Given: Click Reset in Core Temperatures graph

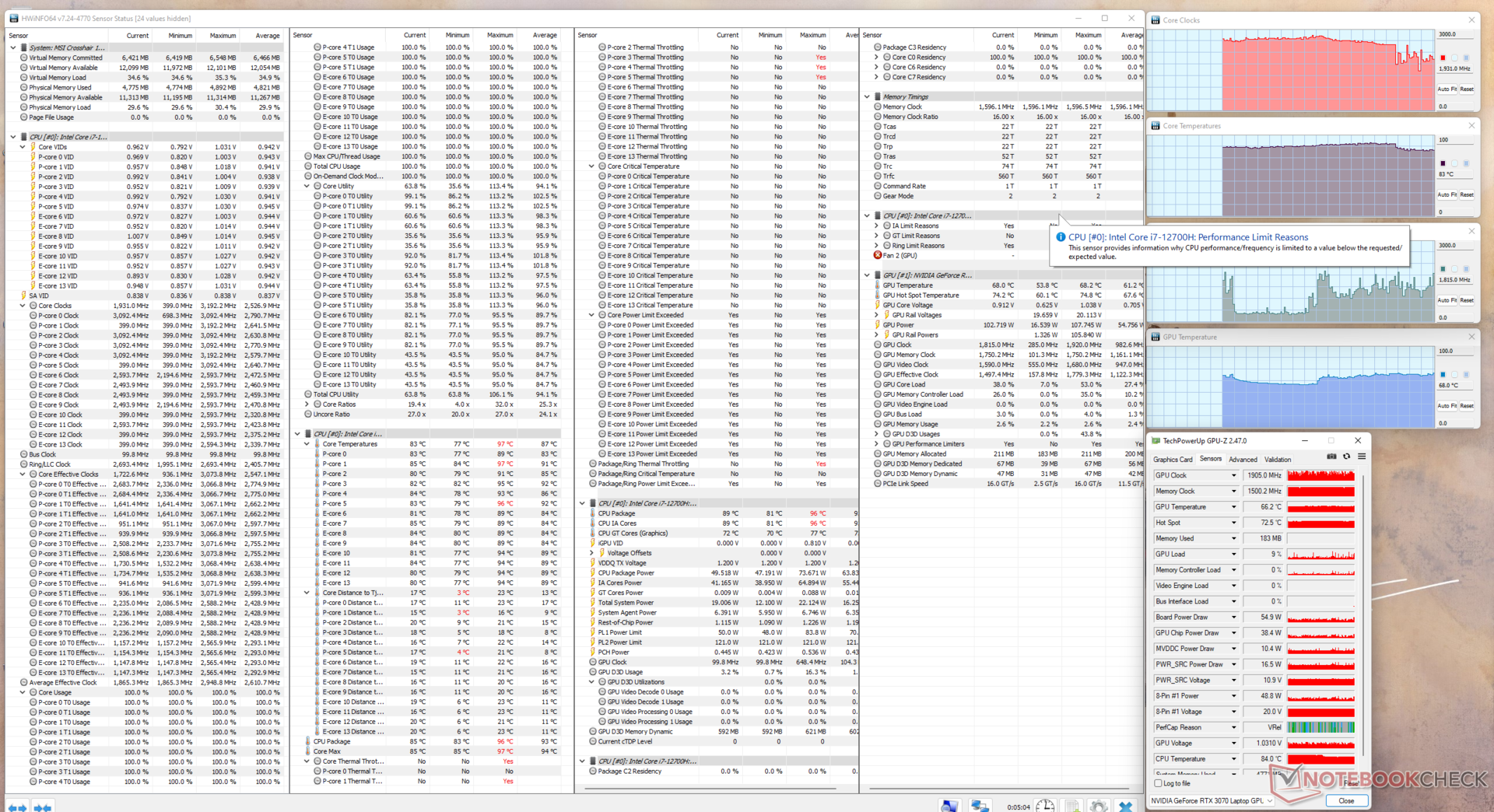Looking at the screenshot, I should [1467, 194].
